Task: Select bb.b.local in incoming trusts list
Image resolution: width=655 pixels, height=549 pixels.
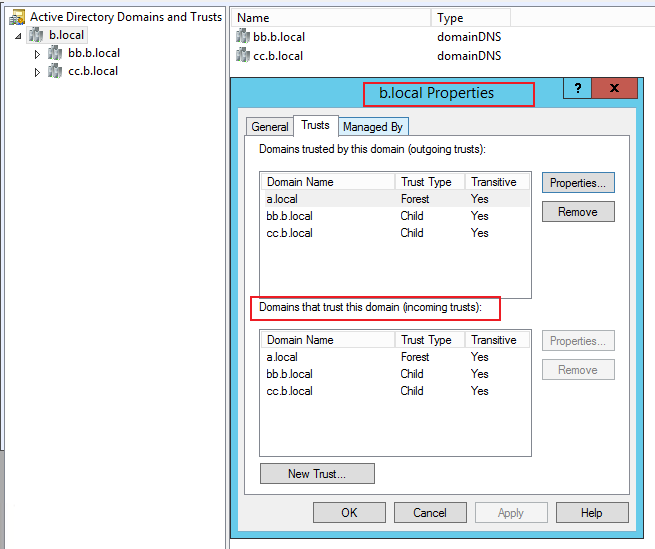Action: click(395, 374)
